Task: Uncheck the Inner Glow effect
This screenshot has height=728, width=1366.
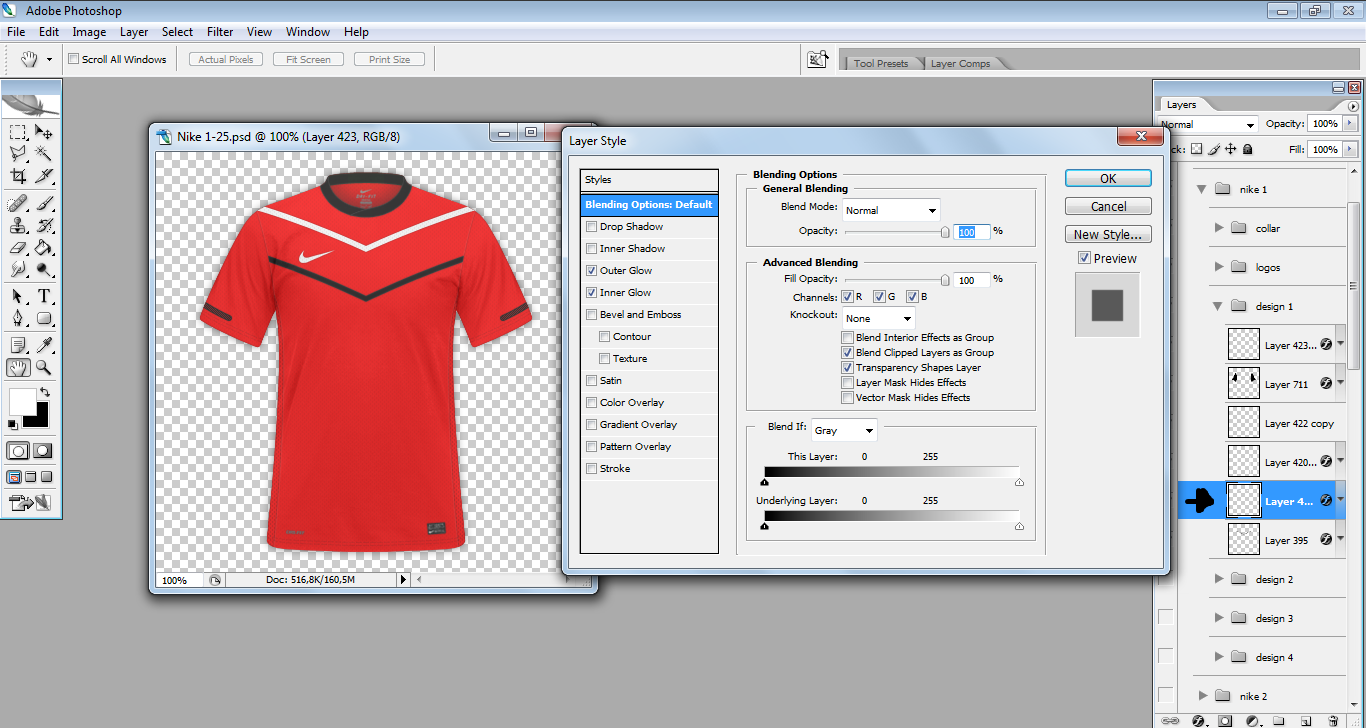Action: click(591, 293)
